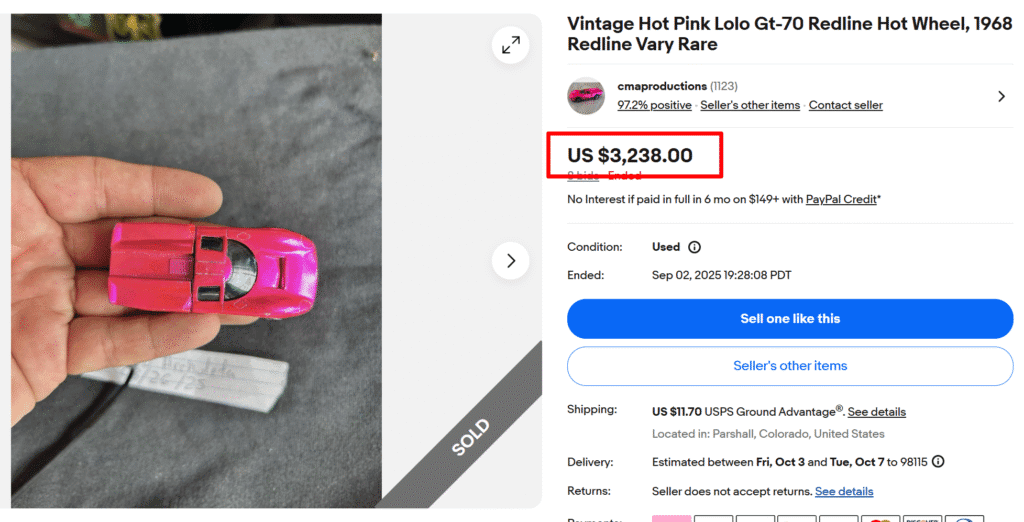
Task: Click the Contact seller link
Action: coord(845,105)
